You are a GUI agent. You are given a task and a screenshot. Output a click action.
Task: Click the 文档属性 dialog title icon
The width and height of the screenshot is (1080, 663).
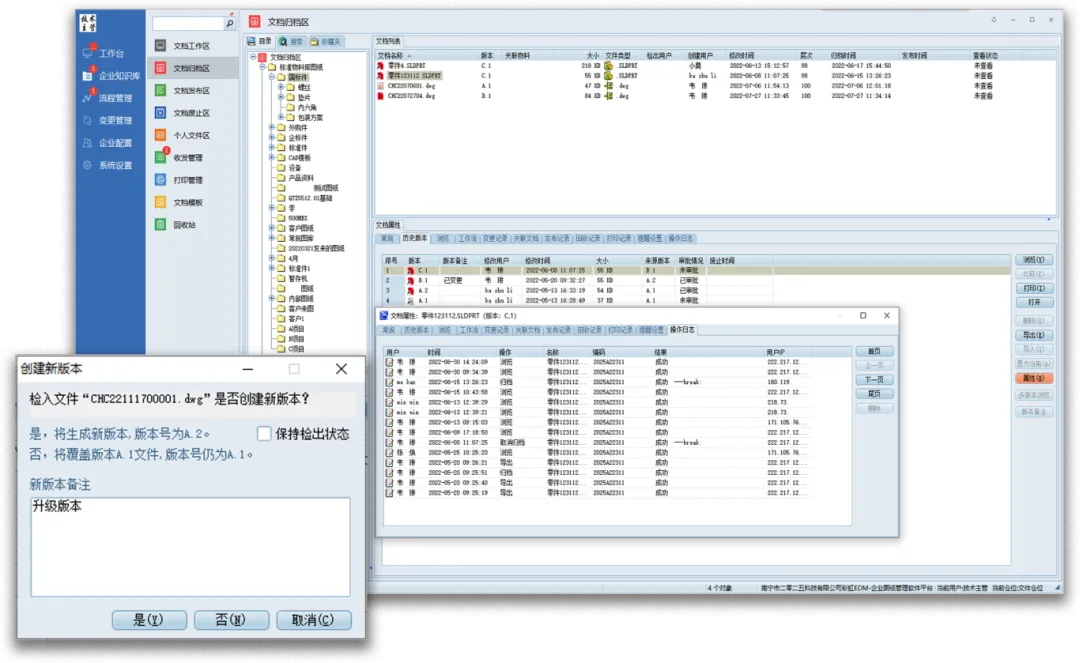click(x=384, y=315)
